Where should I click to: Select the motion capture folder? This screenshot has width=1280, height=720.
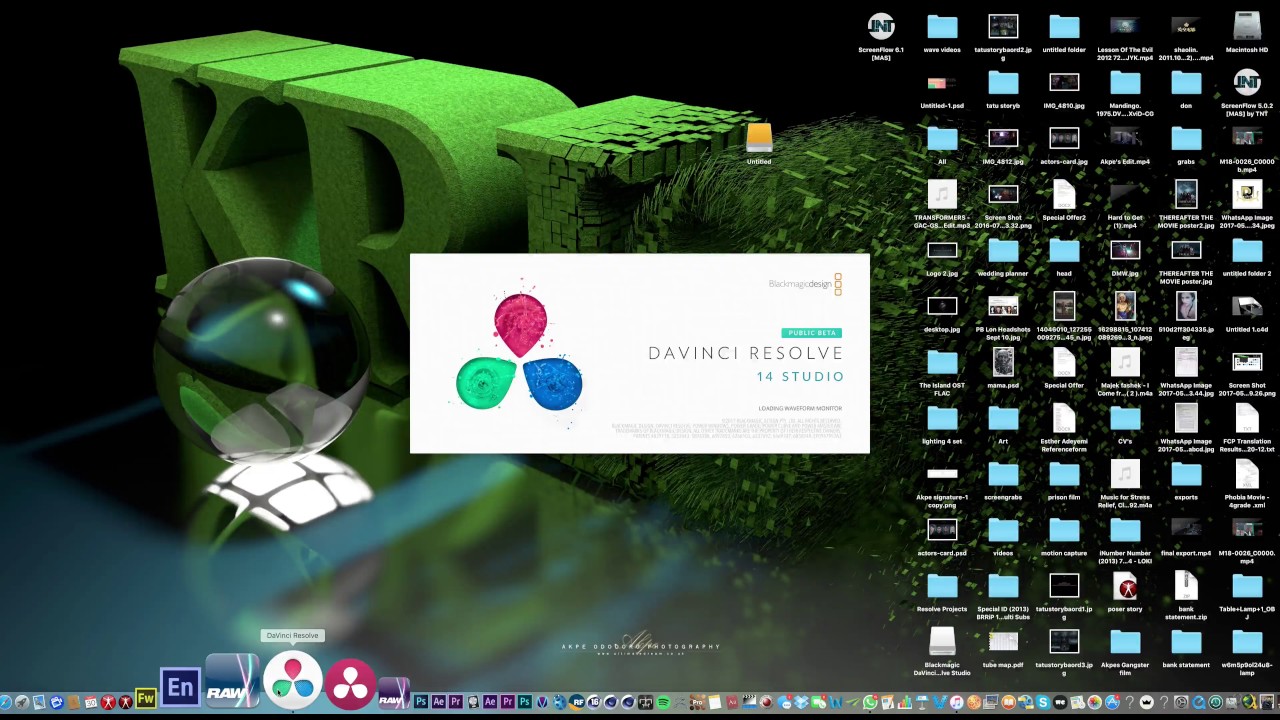click(1064, 537)
